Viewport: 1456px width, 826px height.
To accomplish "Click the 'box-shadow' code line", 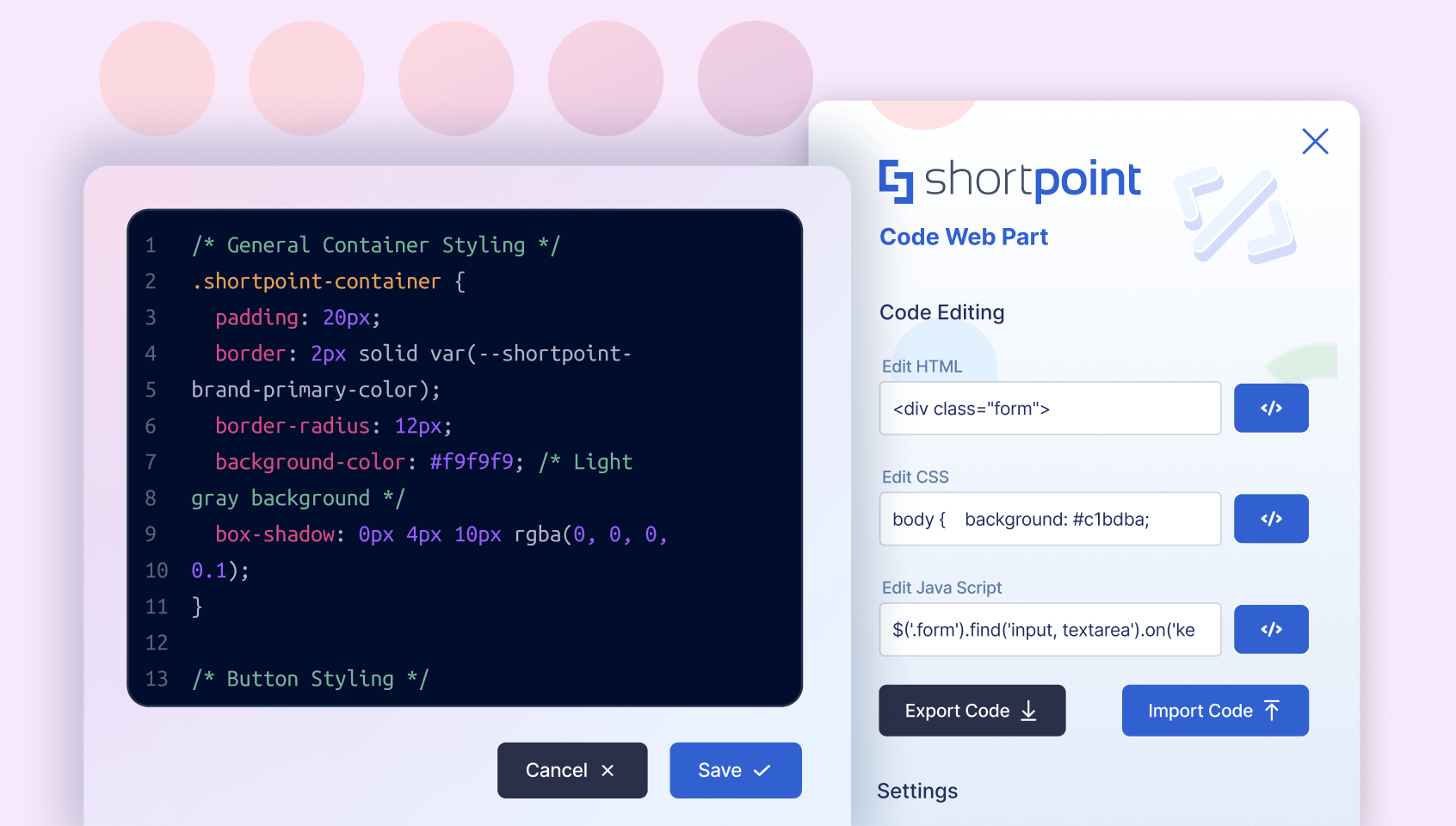I will coord(441,534).
